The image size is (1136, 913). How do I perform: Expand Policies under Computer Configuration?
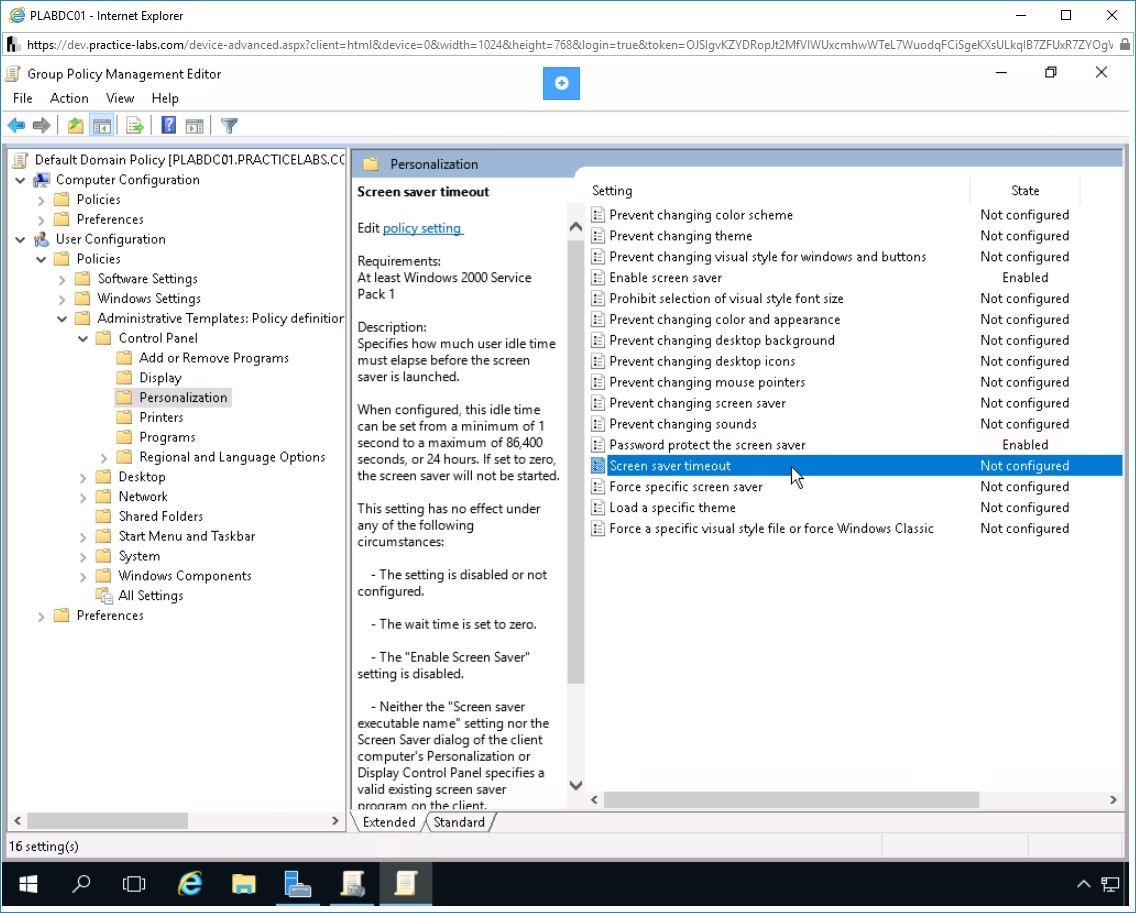pyautogui.click(x=41, y=200)
